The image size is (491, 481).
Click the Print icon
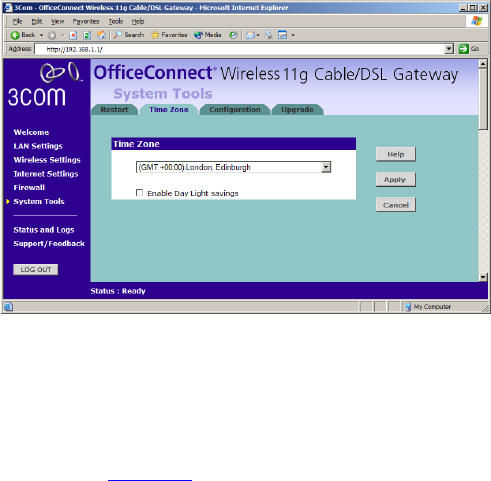click(x=268, y=35)
